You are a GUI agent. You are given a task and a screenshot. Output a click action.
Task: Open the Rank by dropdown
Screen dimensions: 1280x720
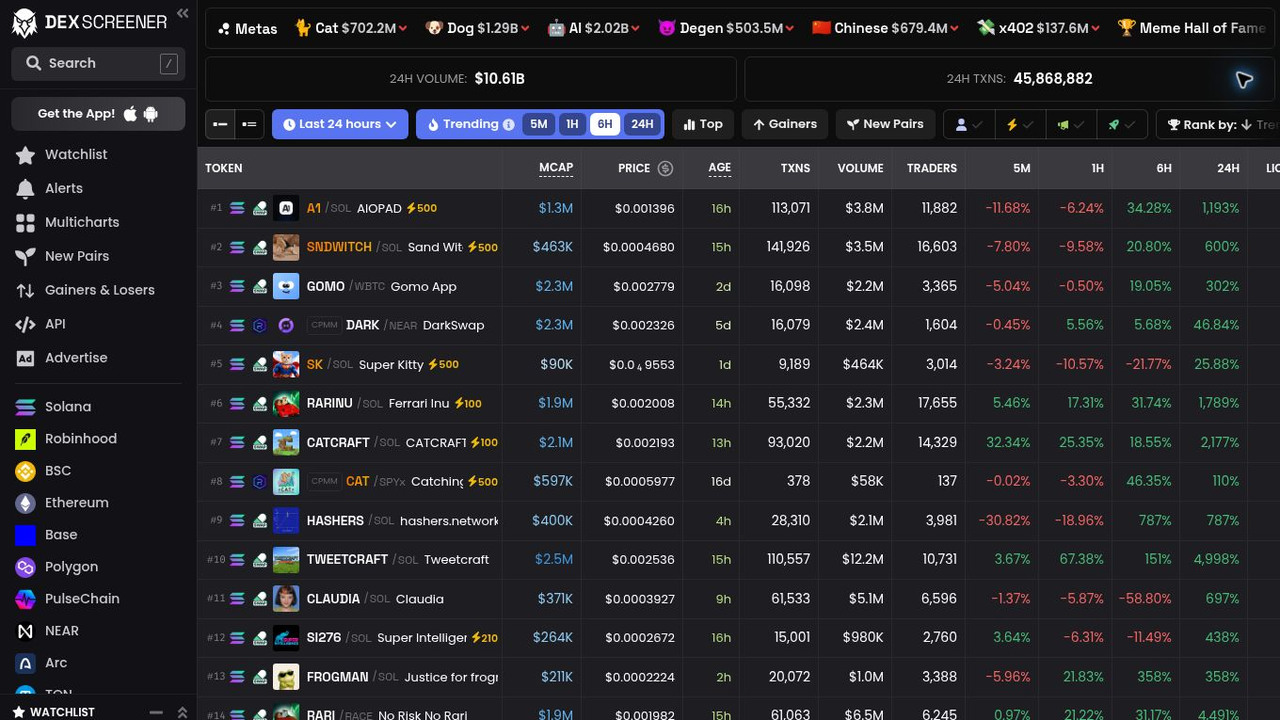tap(1218, 124)
